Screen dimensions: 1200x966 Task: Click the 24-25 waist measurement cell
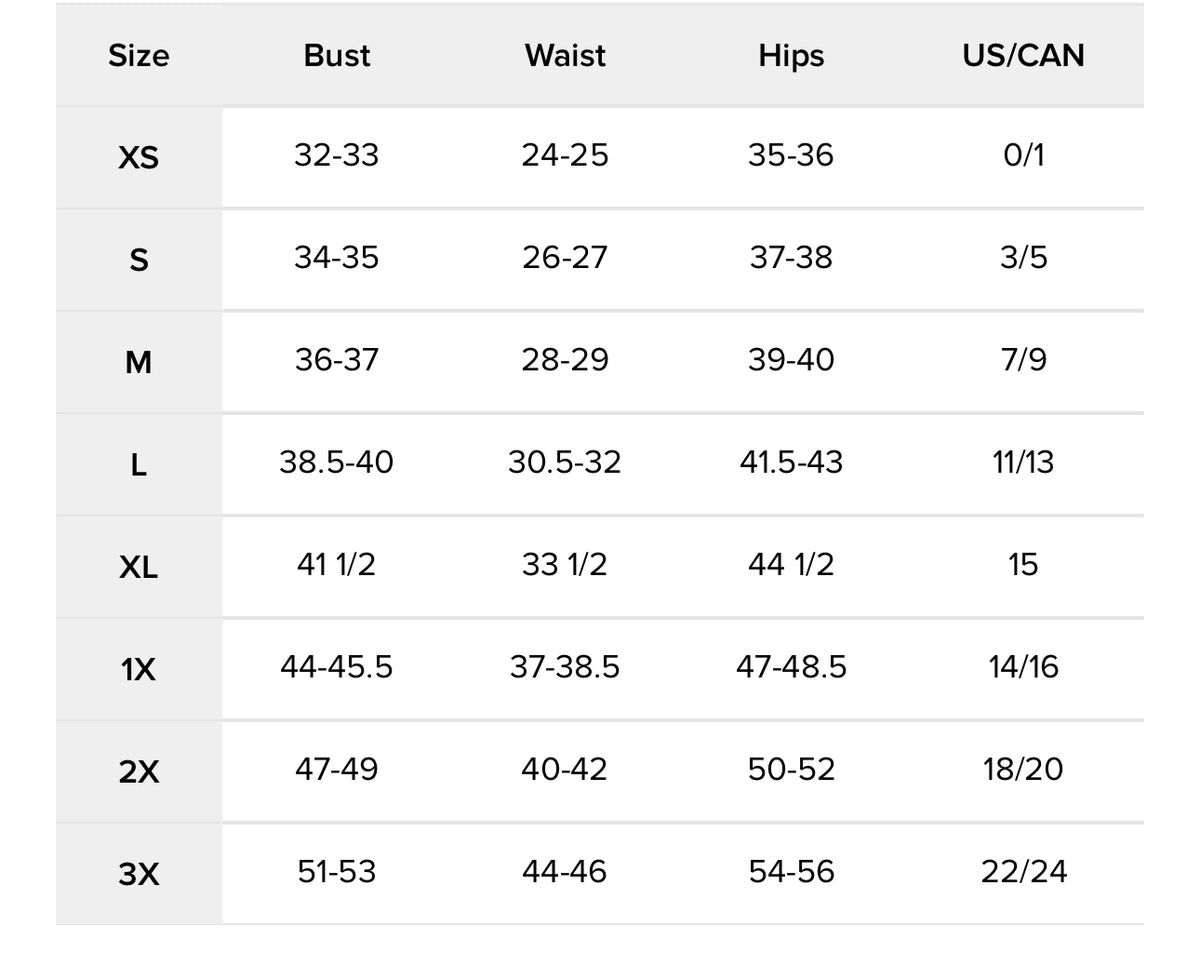pyautogui.click(x=564, y=155)
